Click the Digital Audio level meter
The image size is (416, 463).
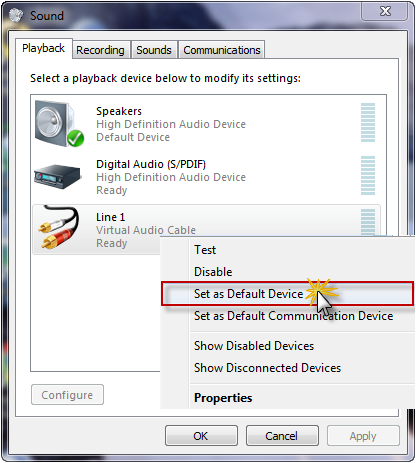pos(368,175)
